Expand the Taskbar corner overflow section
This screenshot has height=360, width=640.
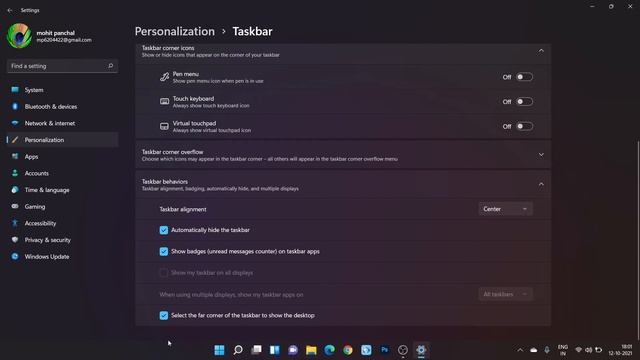coord(541,155)
